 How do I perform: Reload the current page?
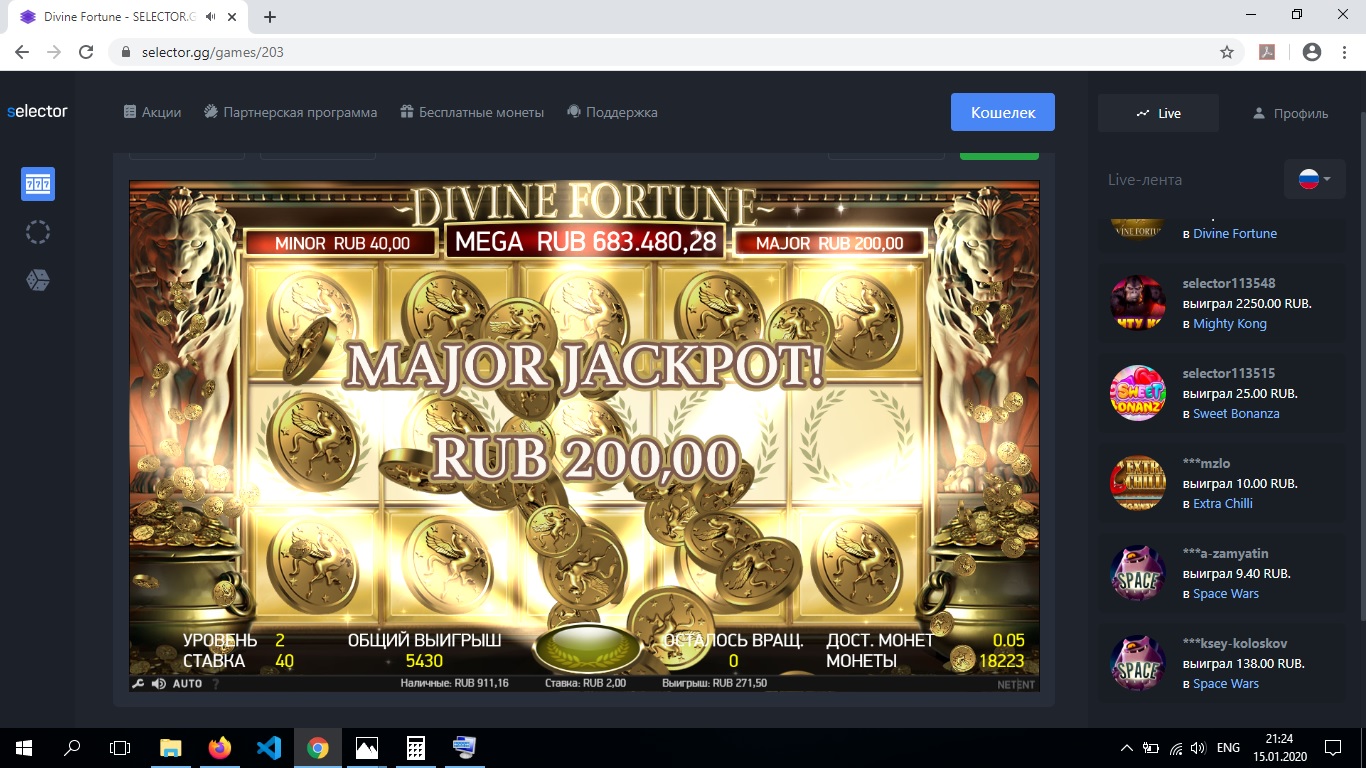click(x=86, y=52)
